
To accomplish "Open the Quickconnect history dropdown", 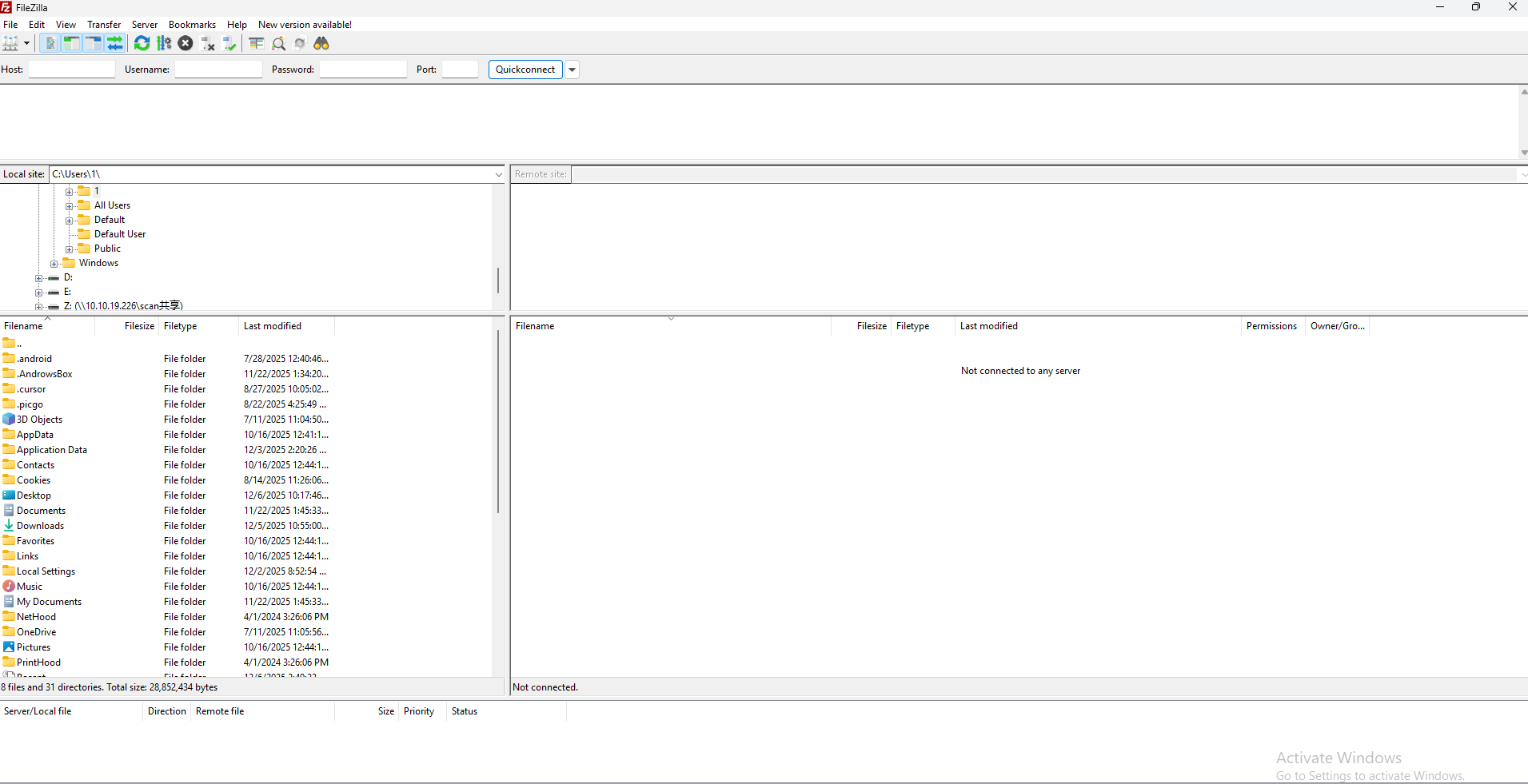I will pos(572,70).
